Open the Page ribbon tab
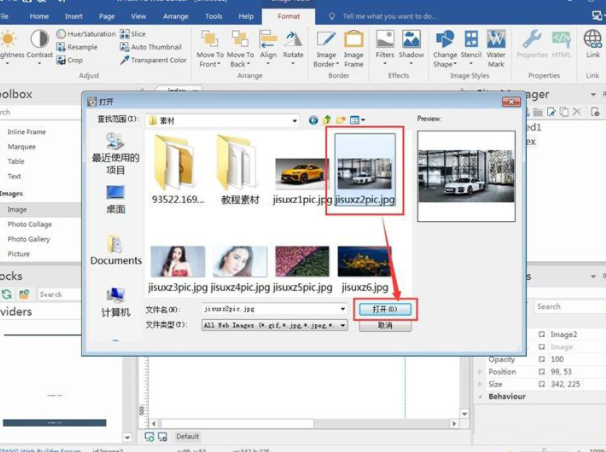This screenshot has height=452, width=606. (x=107, y=16)
